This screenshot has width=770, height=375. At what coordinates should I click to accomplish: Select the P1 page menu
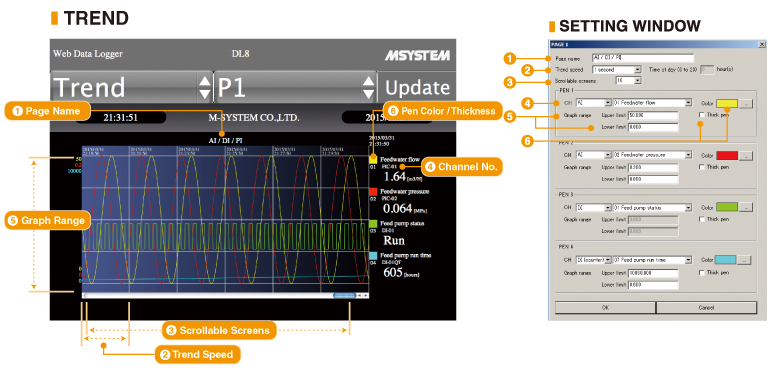[x=295, y=87]
